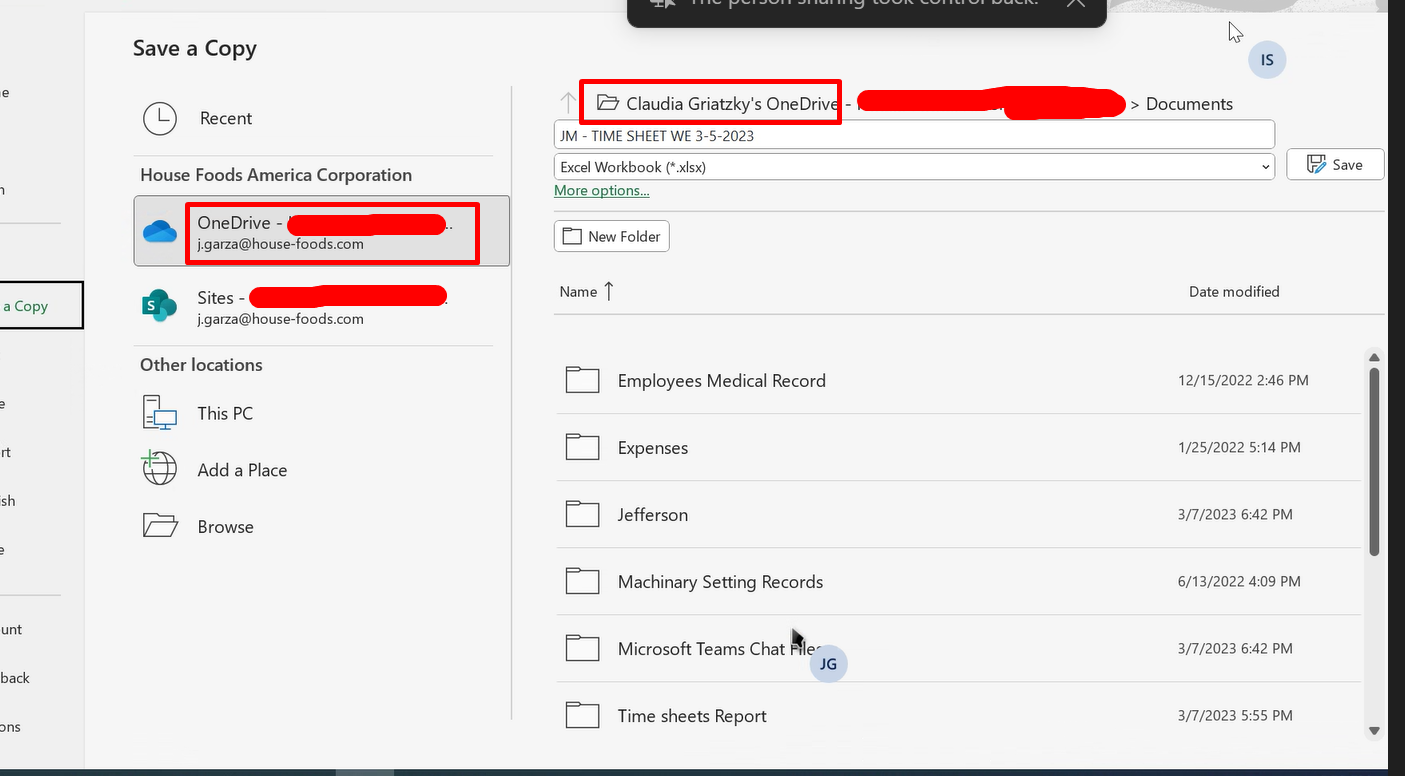Image resolution: width=1405 pixels, height=776 pixels.
Task: Open the Jefferson folder
Action: (652, 514)
